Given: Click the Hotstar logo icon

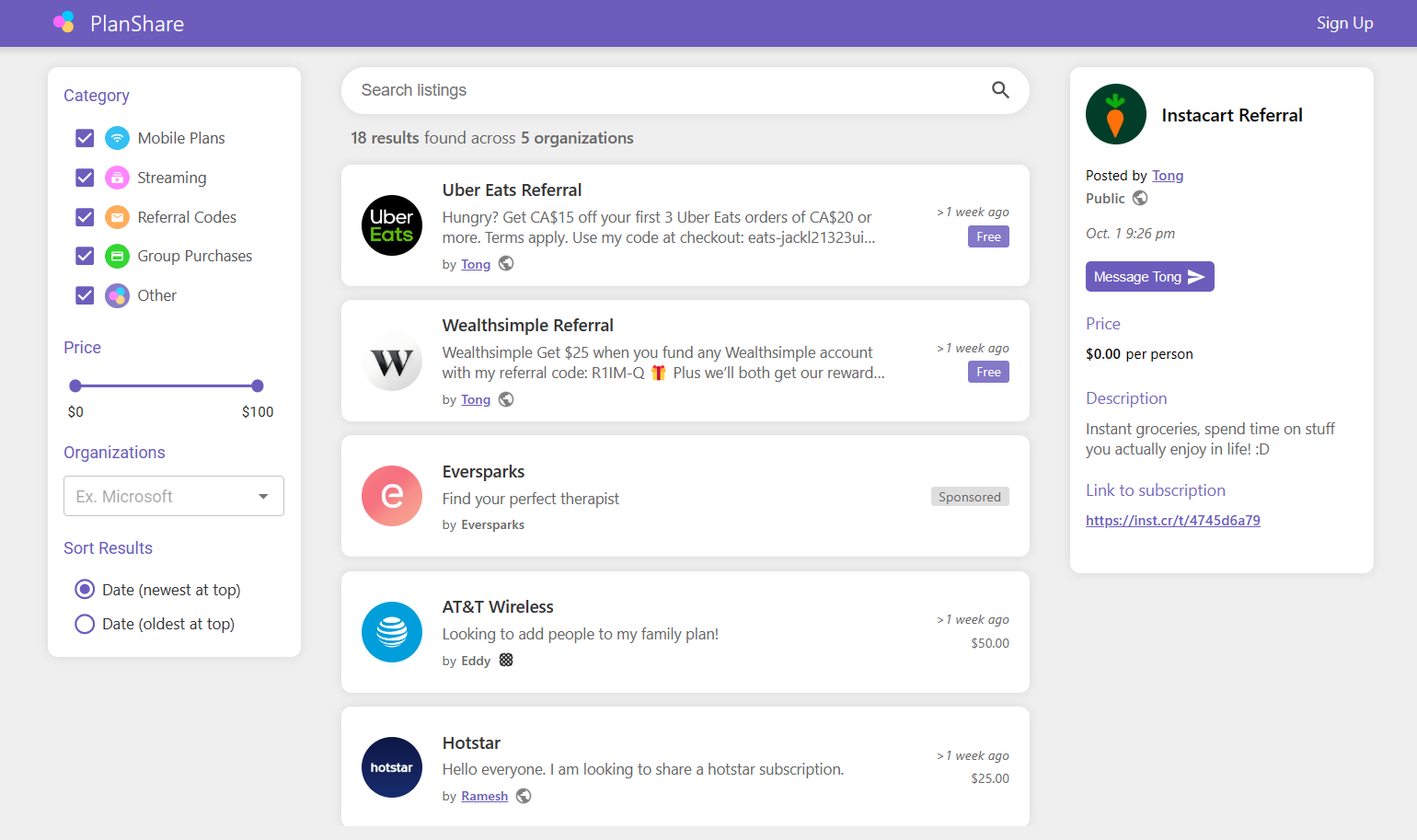Looking at the screenshot, I should click(392, 767).
